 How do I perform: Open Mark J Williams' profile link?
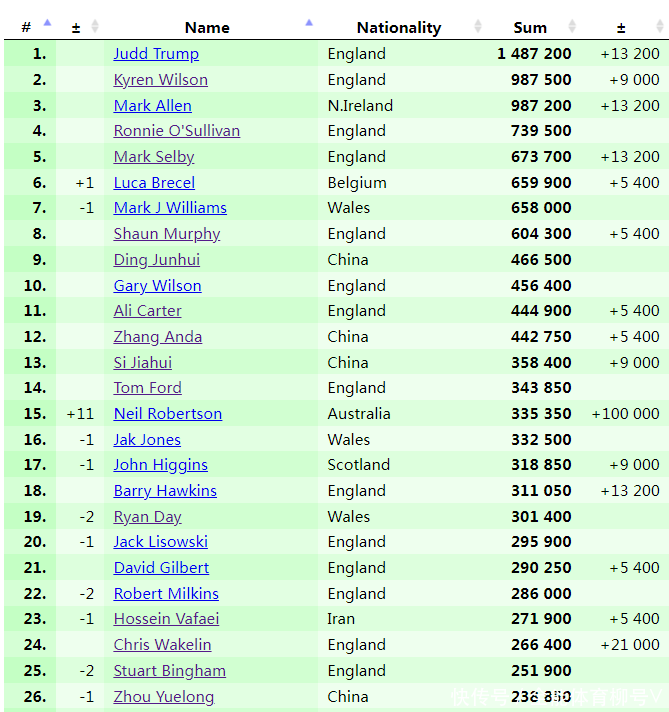point(170,208)
